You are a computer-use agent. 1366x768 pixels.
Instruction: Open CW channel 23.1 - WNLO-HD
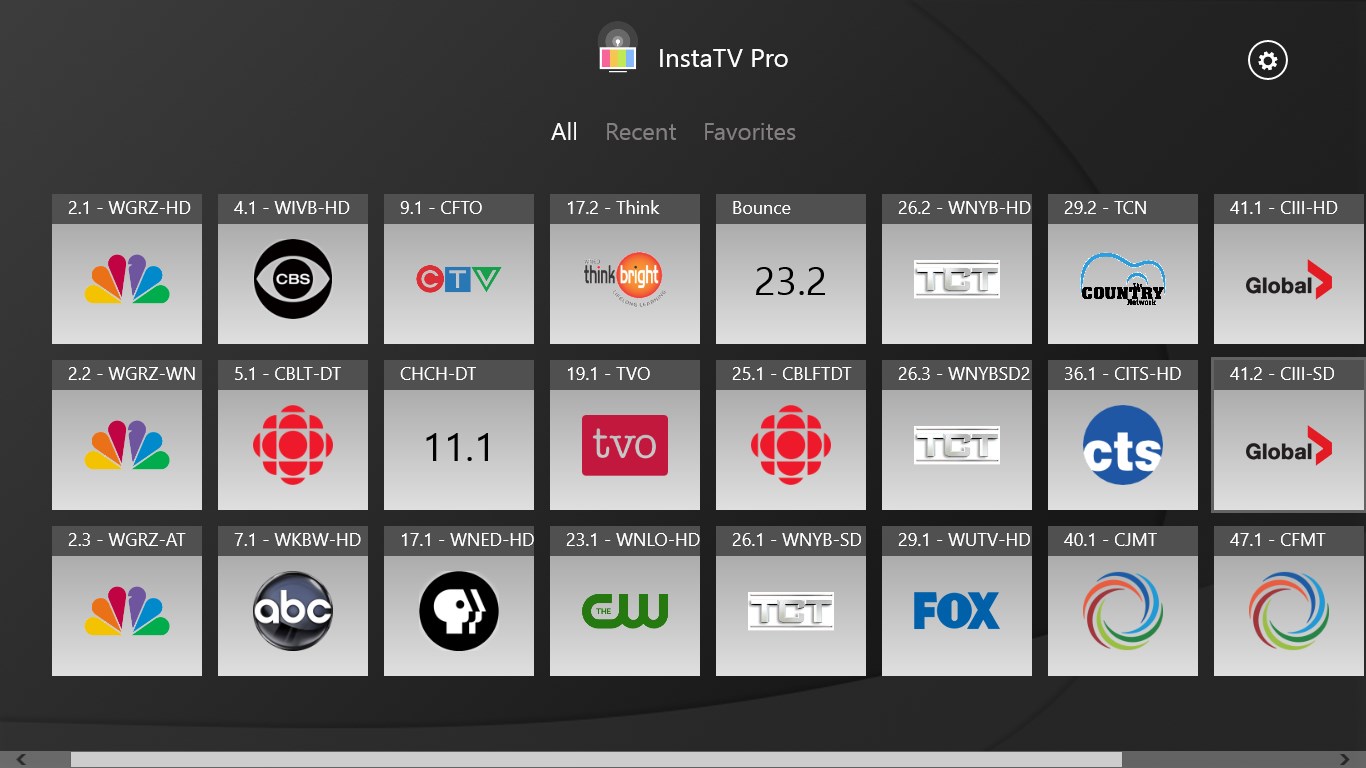pyautogui.click(x=625, y=601)
